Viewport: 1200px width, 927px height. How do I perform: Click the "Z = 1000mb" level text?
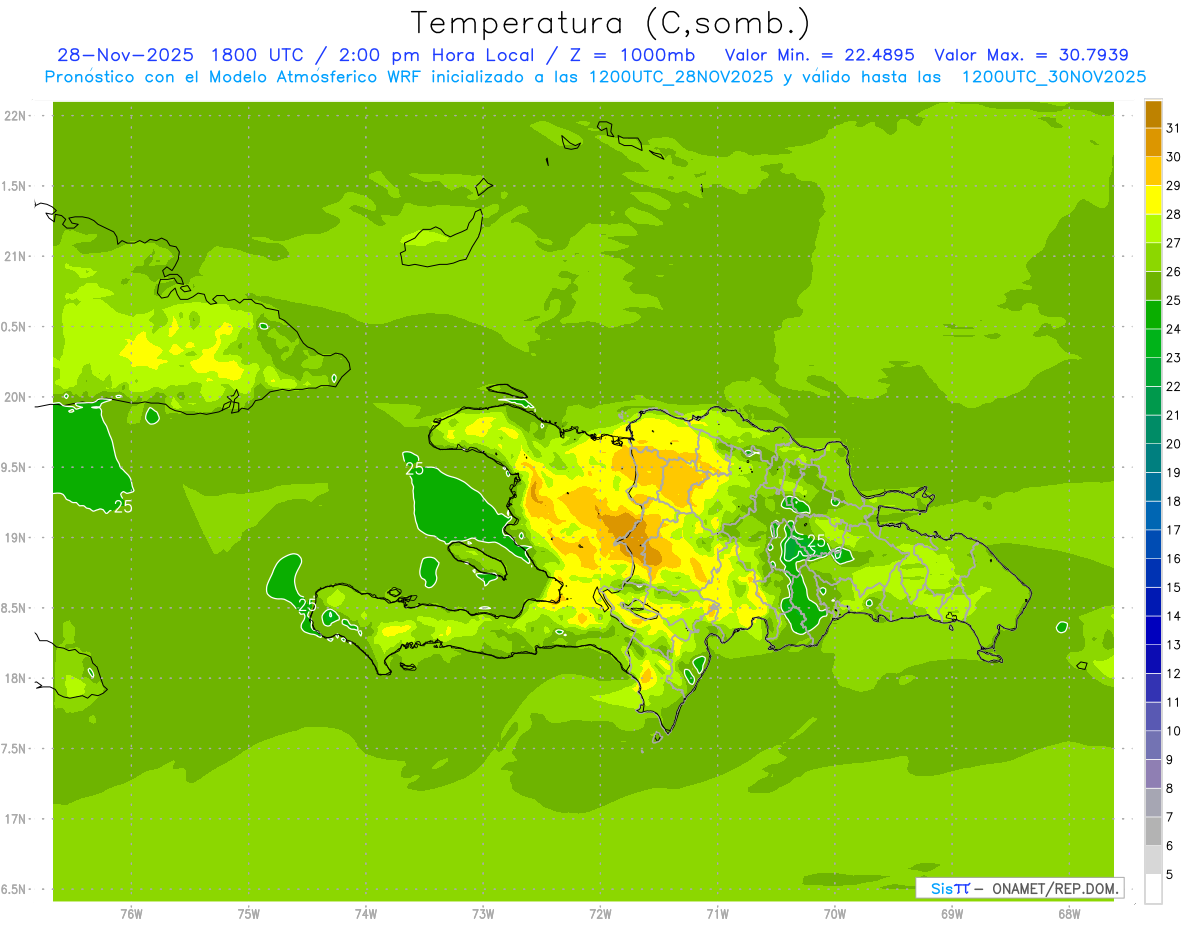click(x=631, y=55)
